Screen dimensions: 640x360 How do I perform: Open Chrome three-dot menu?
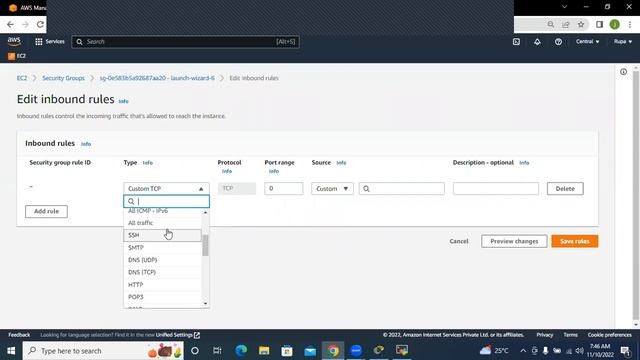coord(630,24)
